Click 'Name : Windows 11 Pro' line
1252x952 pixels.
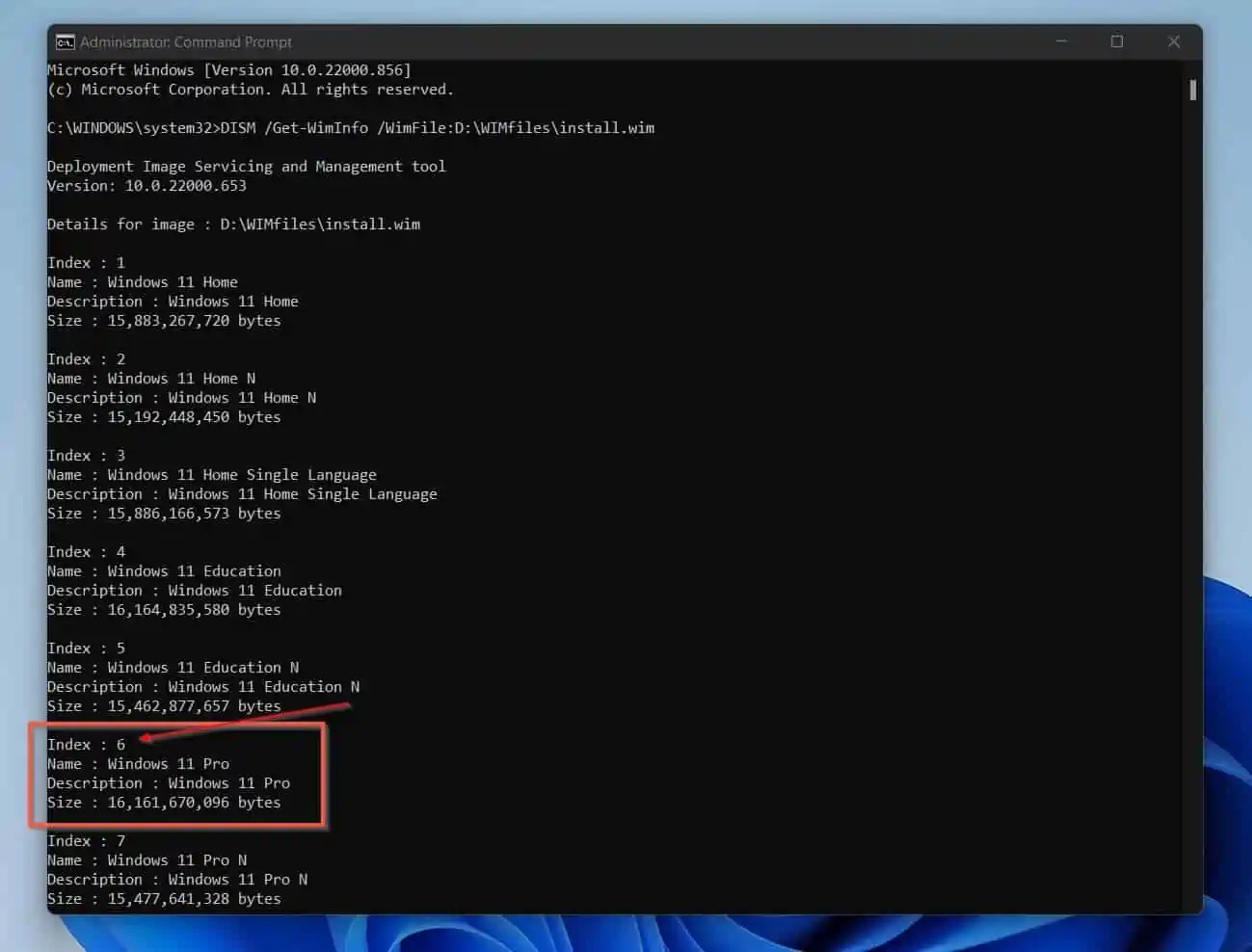point(138,764)
